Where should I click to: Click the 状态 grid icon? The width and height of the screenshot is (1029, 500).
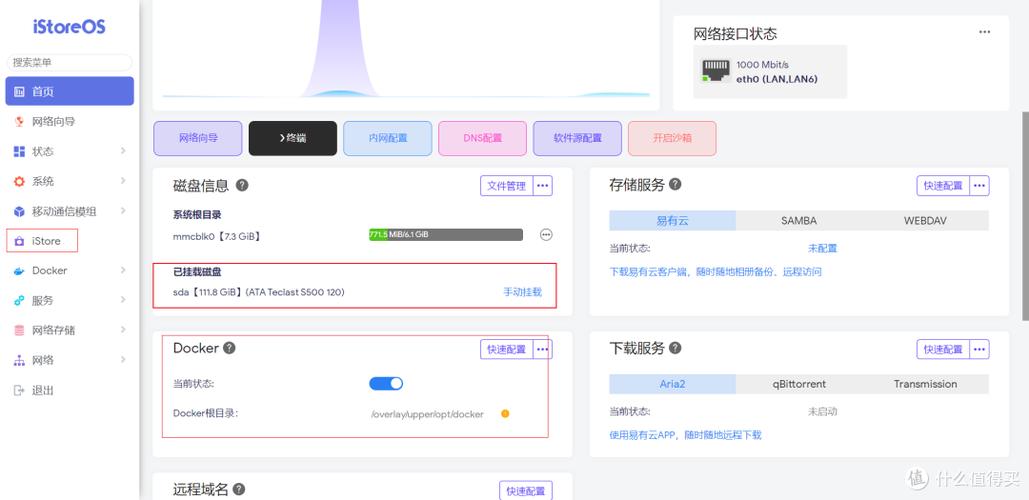[x=19, y=152]
